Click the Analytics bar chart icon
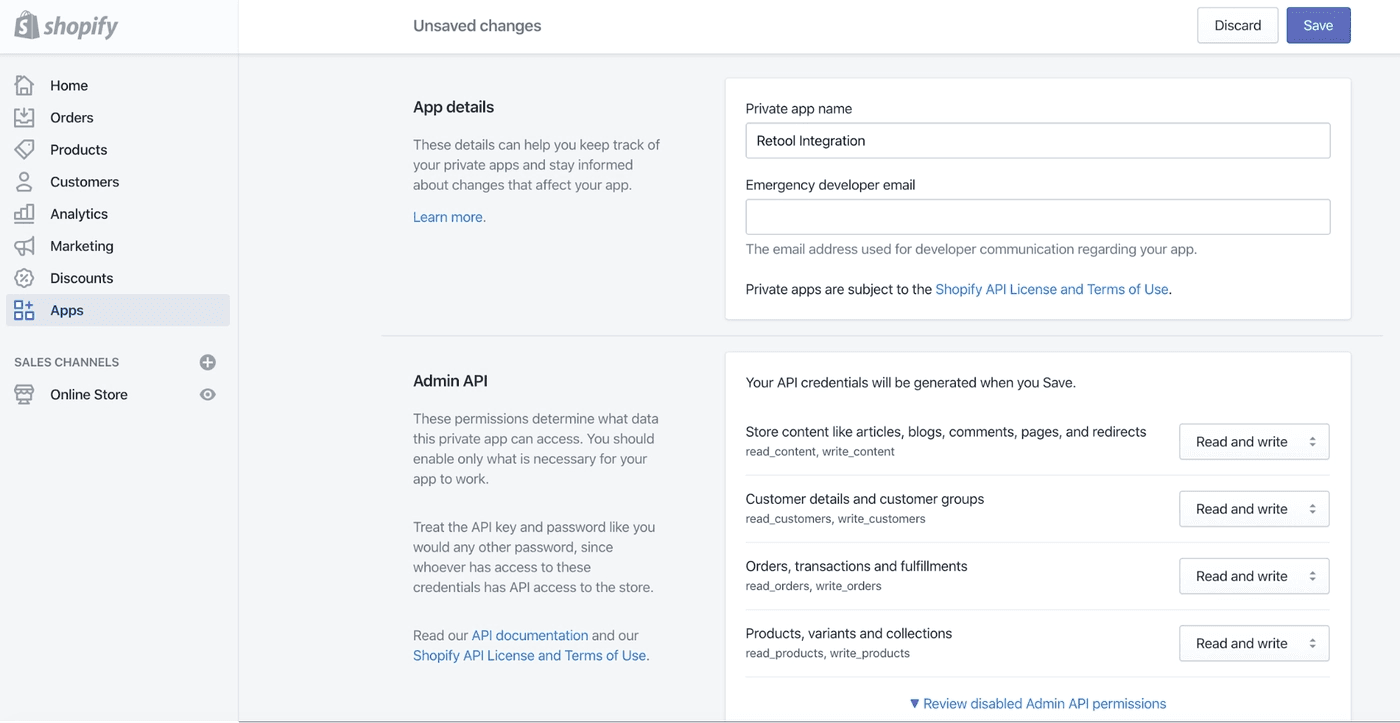Screen dimensions: 1400x723 coord(24,214)
